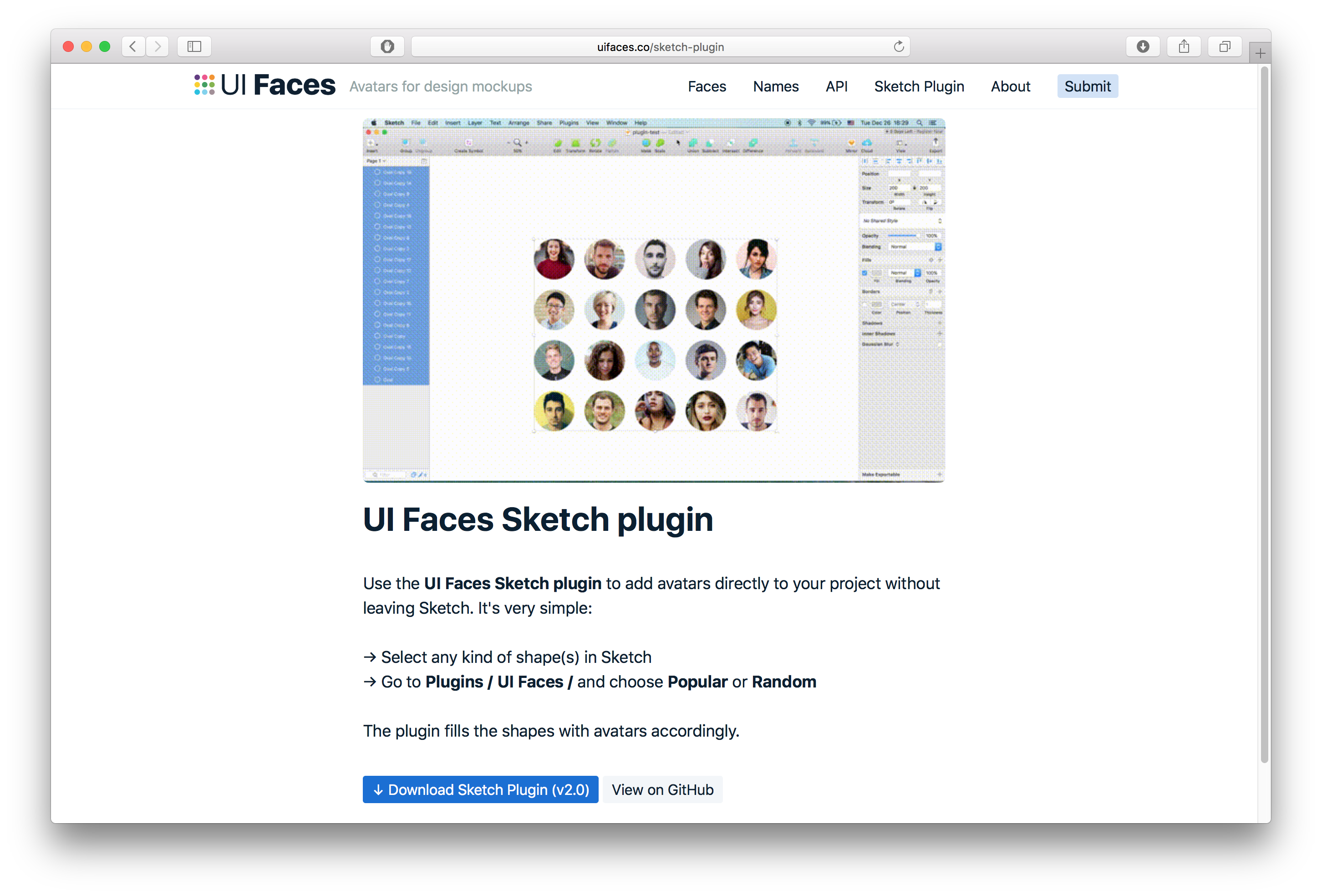
Task: Click the Sketch plugin demo image
Action: coord(654,300)
